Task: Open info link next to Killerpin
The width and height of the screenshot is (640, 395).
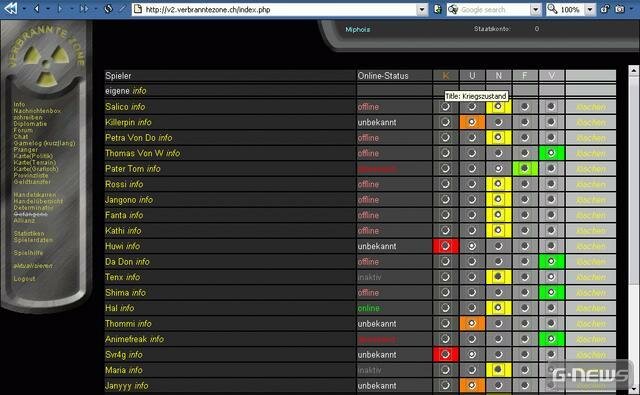Action: tap(144, 122)
